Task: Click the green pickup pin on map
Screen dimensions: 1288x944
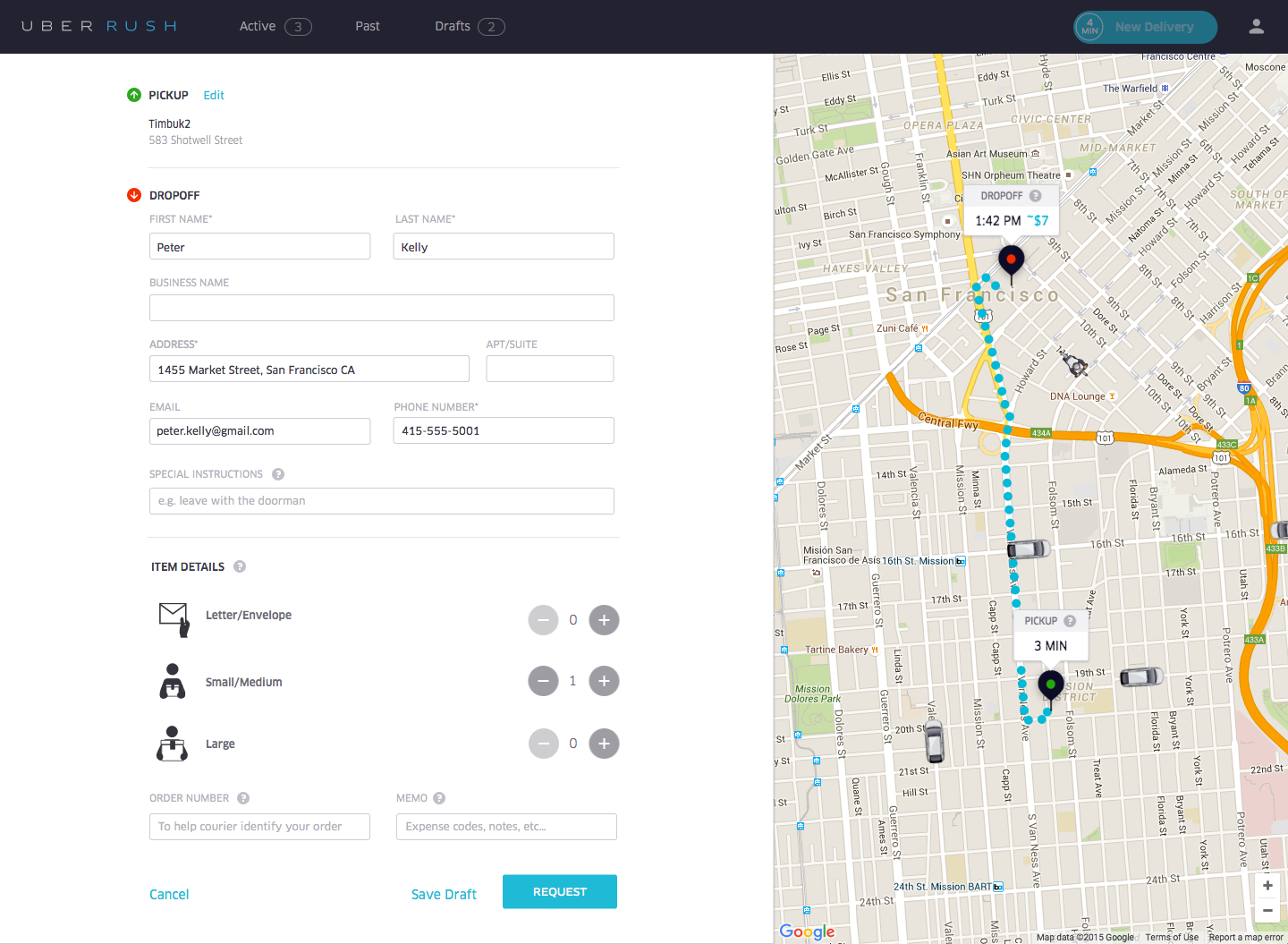Action: point(1051,685)
